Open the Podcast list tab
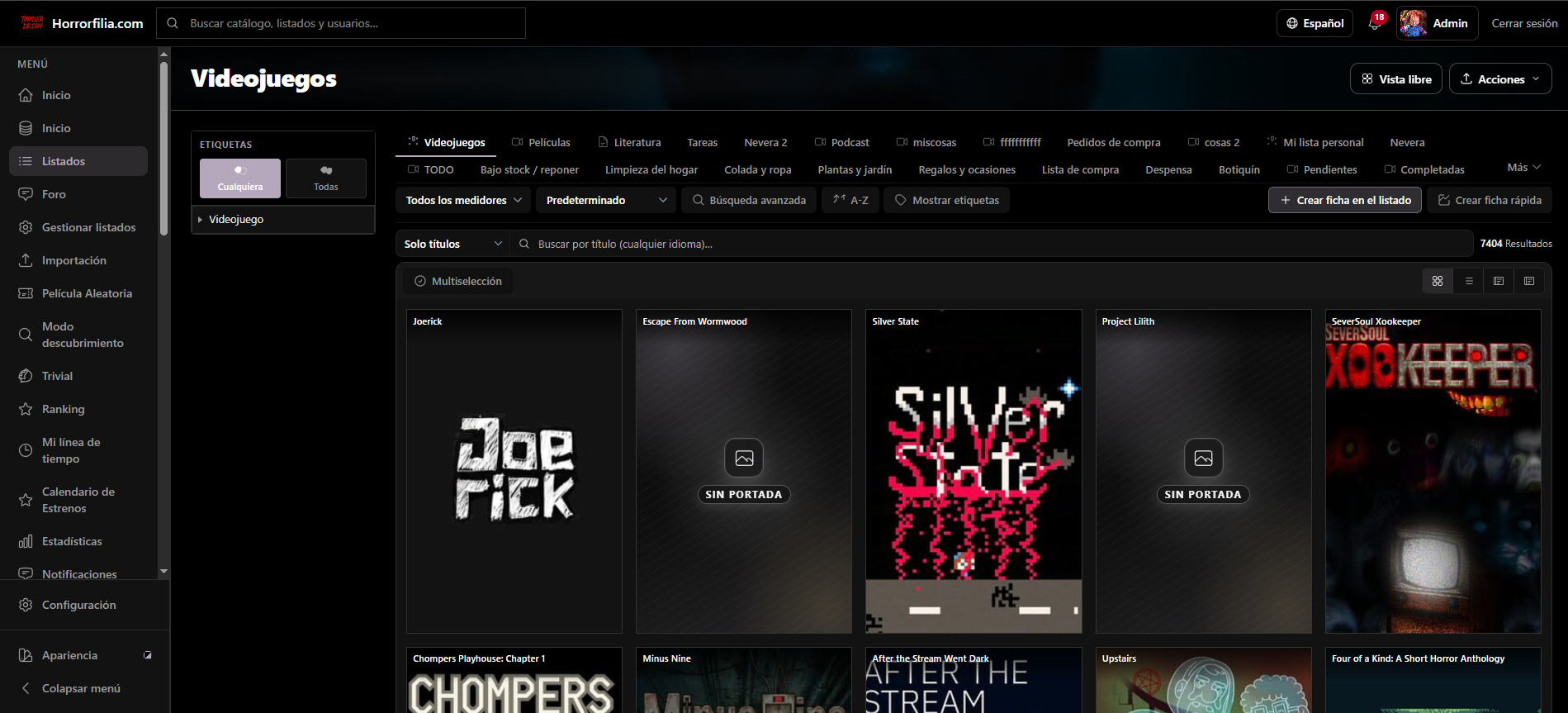Image resolution: width=1568 pixels, height=713 pixels. (841, 142)
